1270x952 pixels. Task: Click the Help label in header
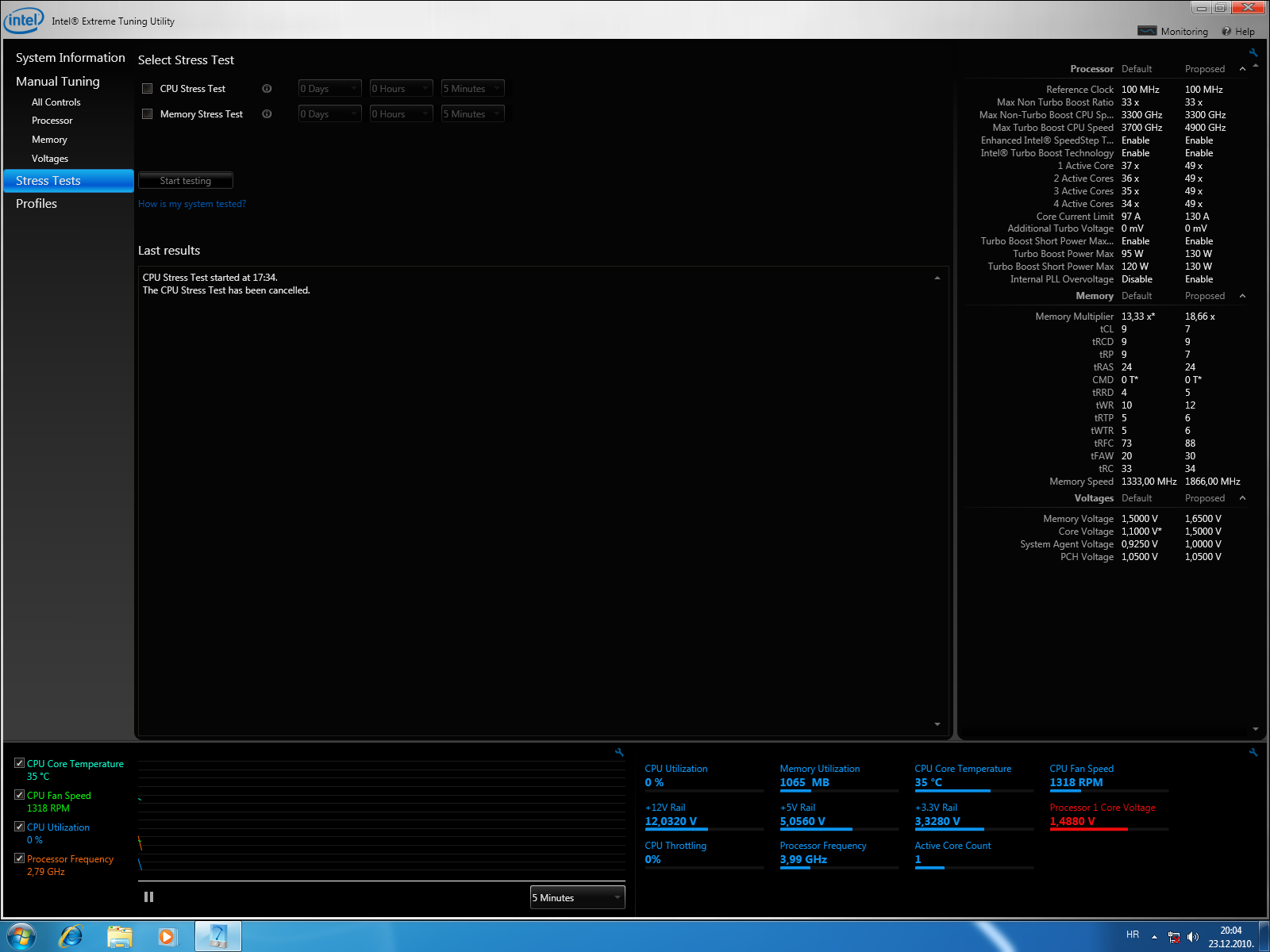1245,32
